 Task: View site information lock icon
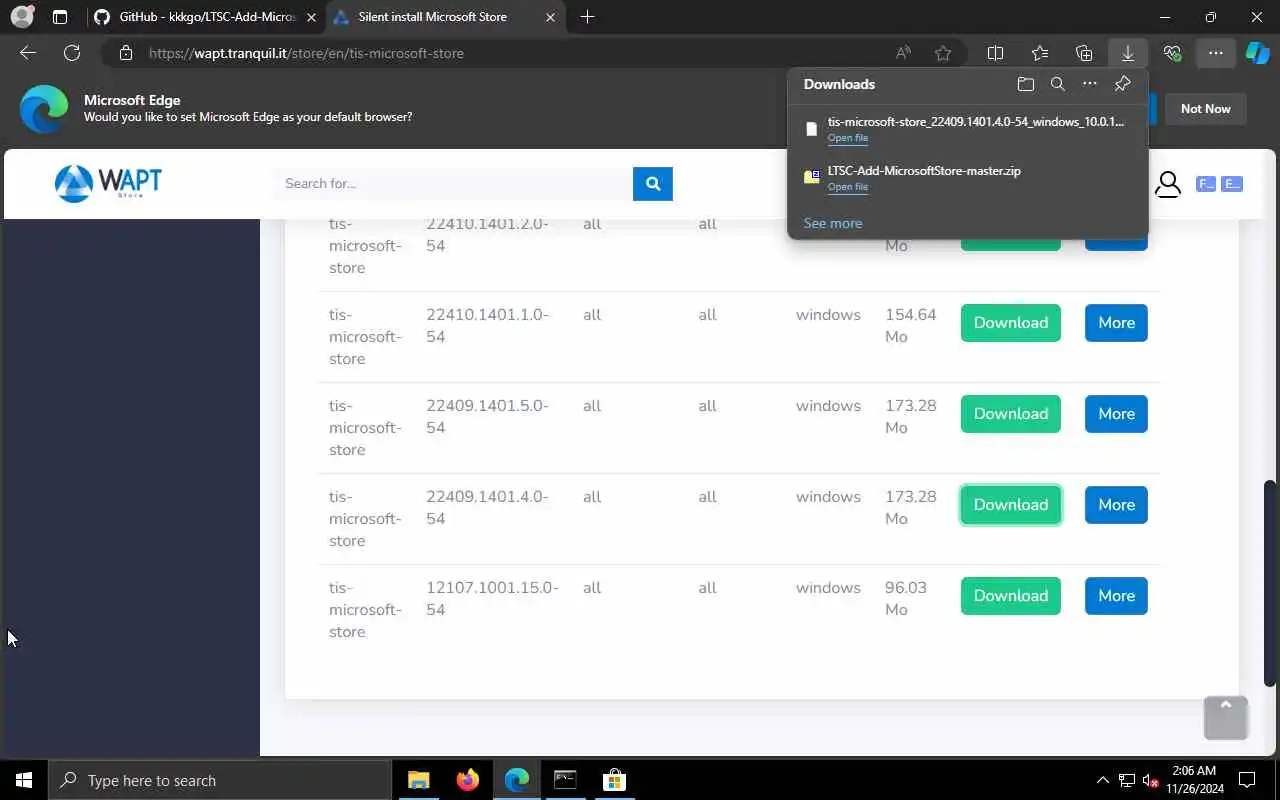point(126,53)
